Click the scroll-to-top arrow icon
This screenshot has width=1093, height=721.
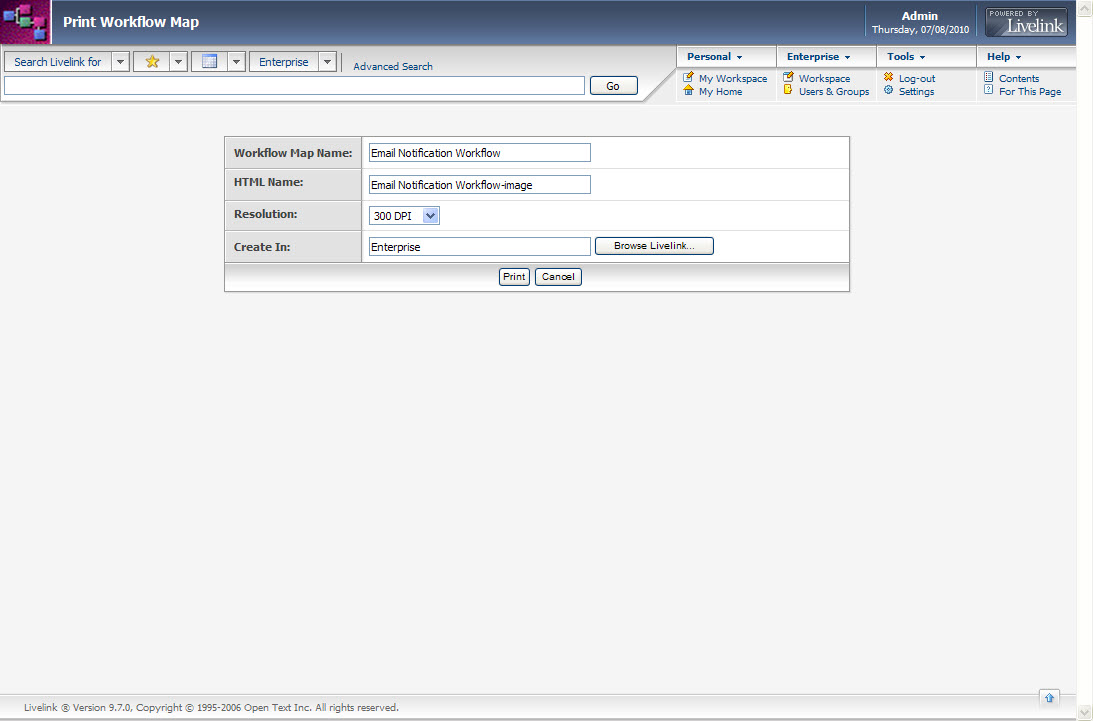(1049, 697)
